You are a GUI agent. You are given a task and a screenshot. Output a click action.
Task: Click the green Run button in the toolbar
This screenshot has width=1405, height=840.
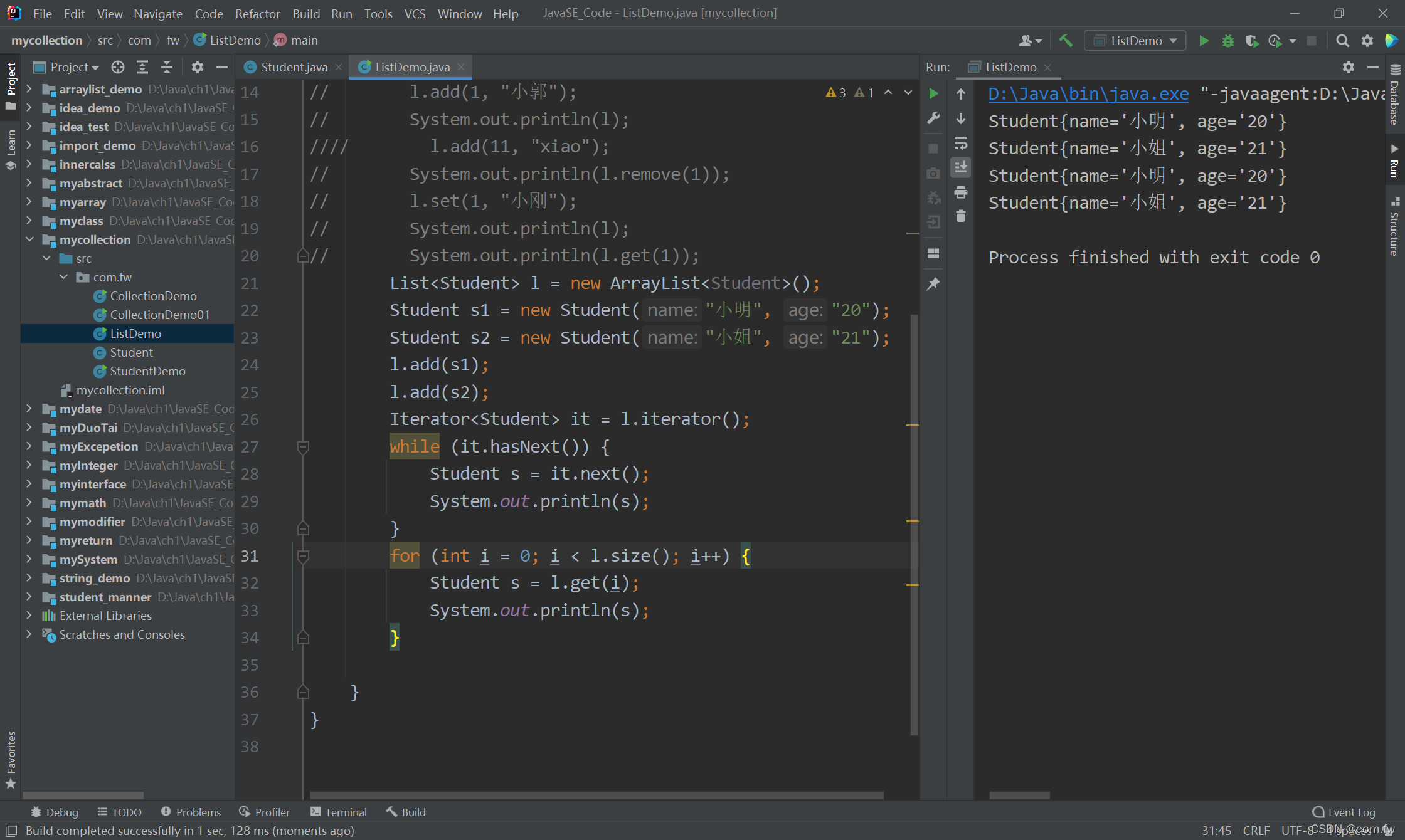1204,41
